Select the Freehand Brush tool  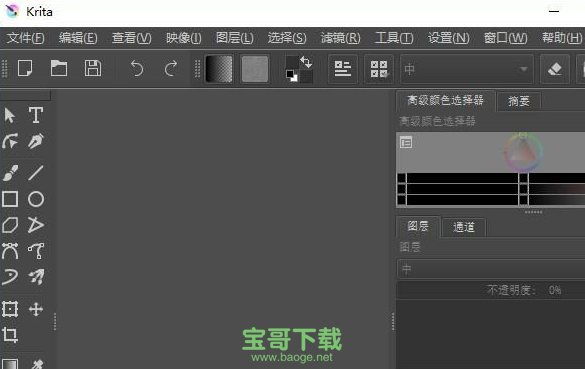point(10,173)
